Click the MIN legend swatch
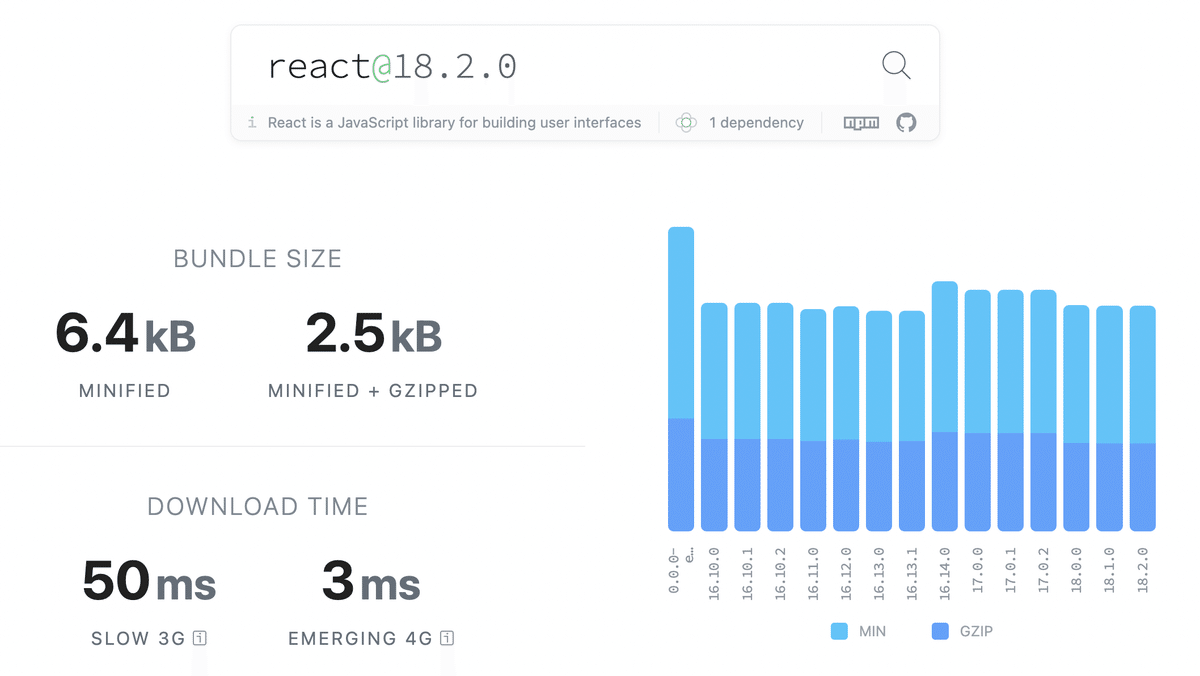The height and width of the screenshot is (676, 1200). point(839,631)
